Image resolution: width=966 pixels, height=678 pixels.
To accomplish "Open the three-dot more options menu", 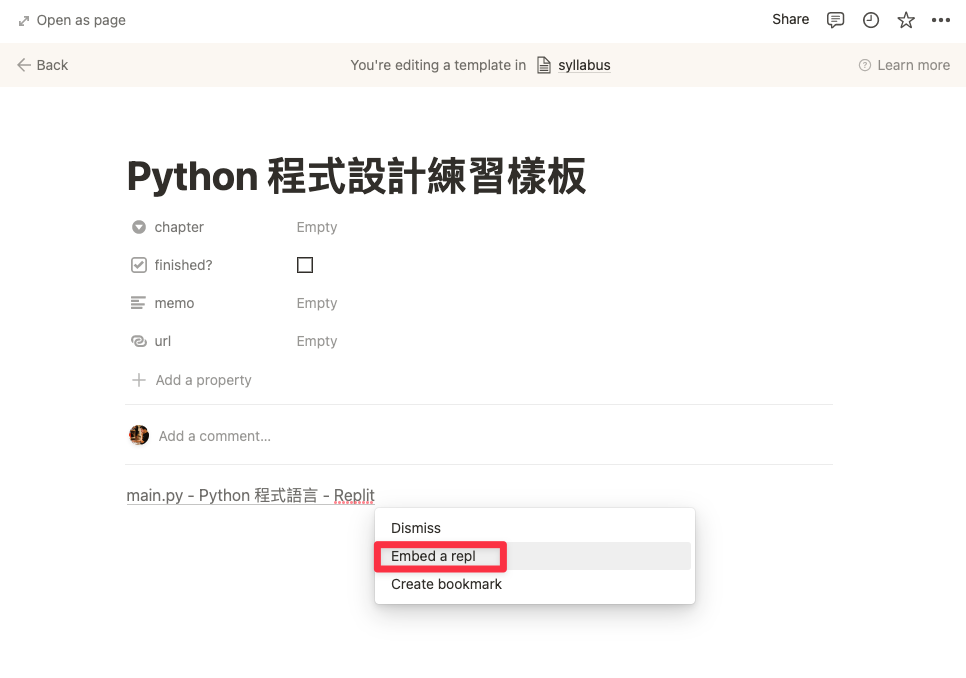I will click(941, 20).
